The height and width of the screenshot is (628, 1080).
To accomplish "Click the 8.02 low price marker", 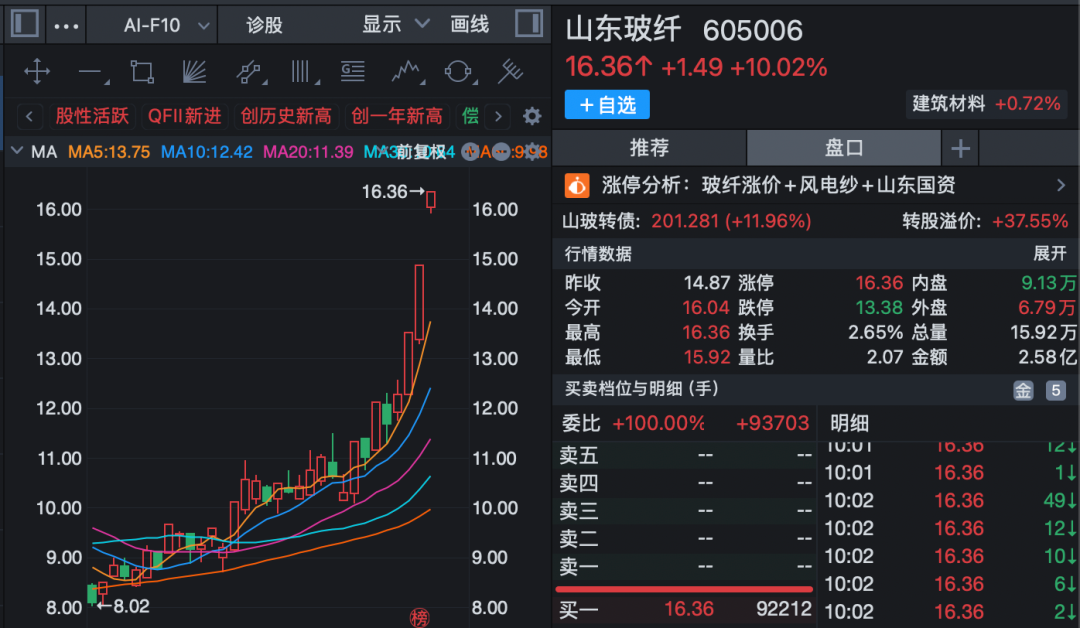I will (x=123, y=606).
